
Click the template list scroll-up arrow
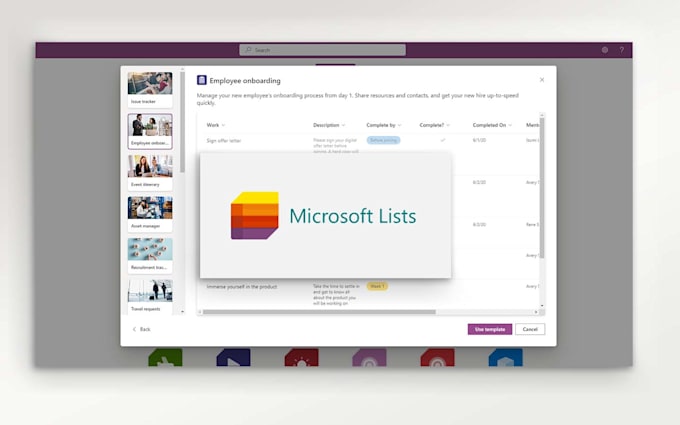pyautogui.click(x=182, y=69)
